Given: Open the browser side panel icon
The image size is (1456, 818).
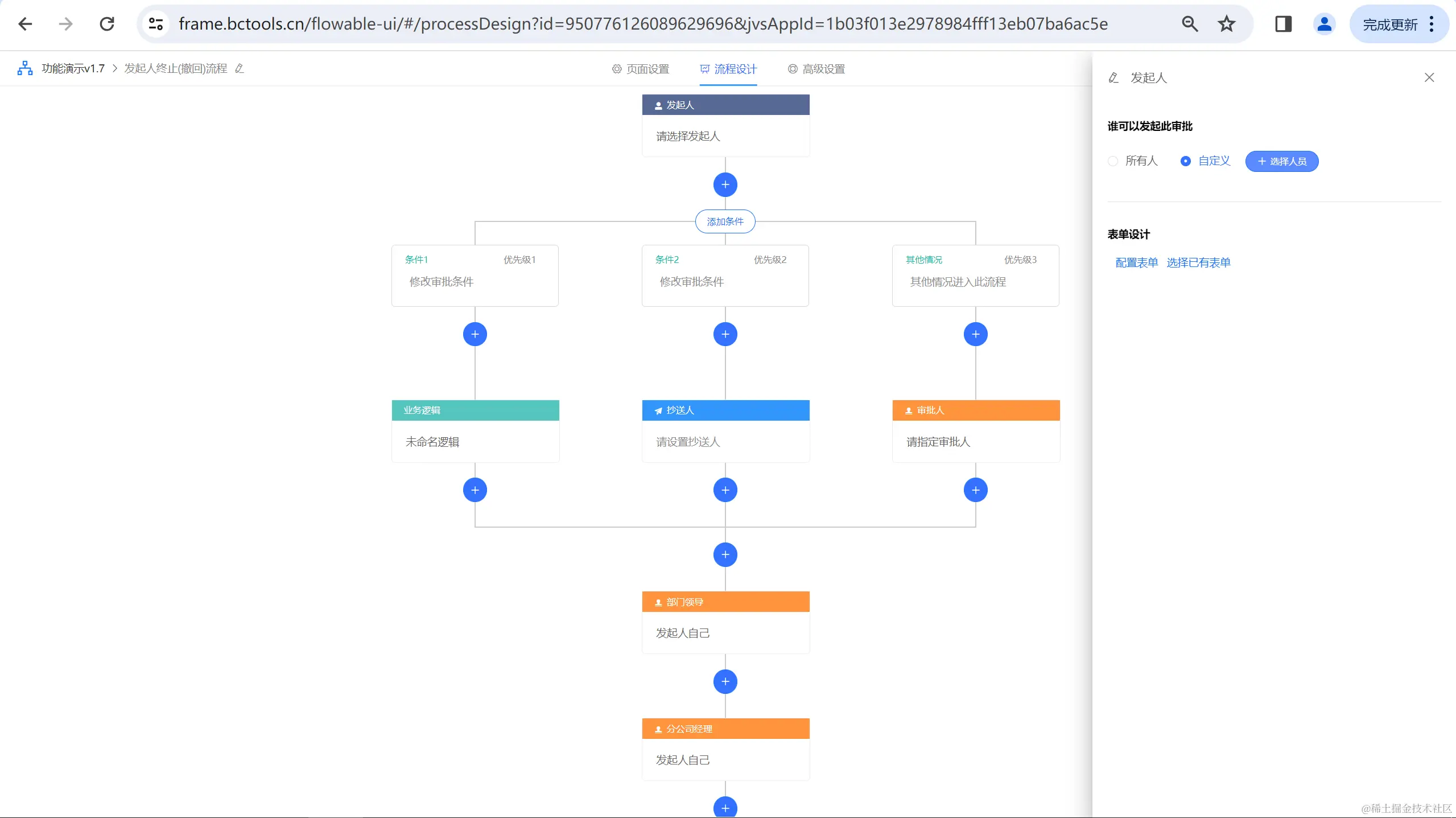Looking at the screenshot, I should pos(1283,24).
